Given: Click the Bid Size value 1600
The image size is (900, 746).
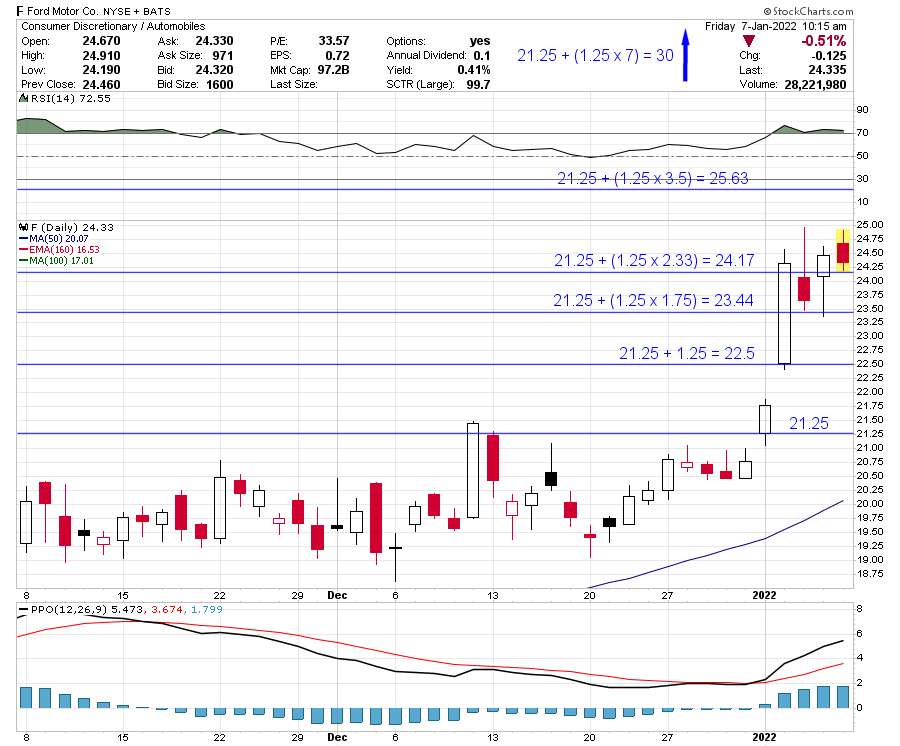Looking at the screenshot, I should [220, 84].
